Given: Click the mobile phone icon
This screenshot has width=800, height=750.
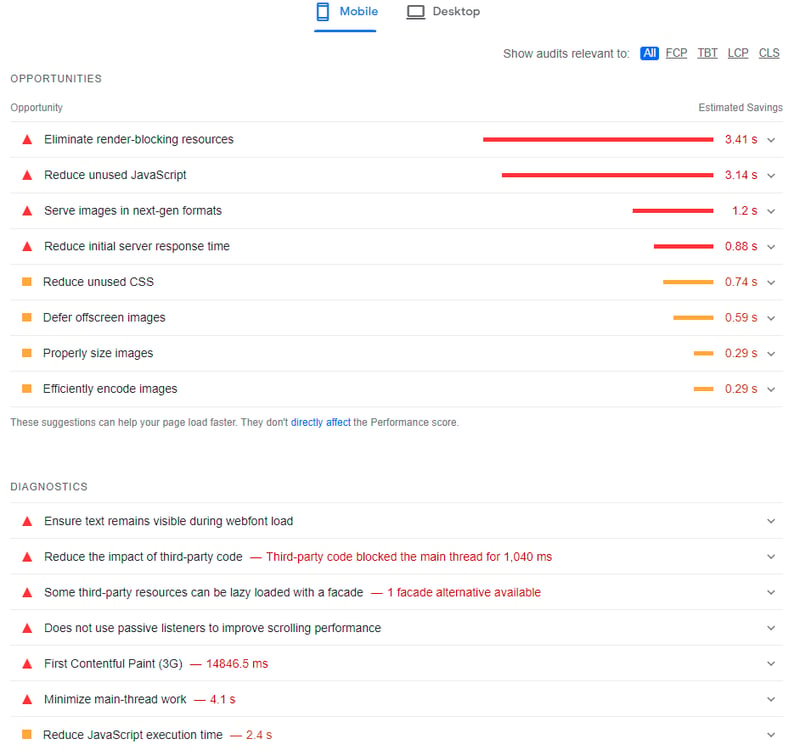Looking at the screenshot, I should [322, 12].
